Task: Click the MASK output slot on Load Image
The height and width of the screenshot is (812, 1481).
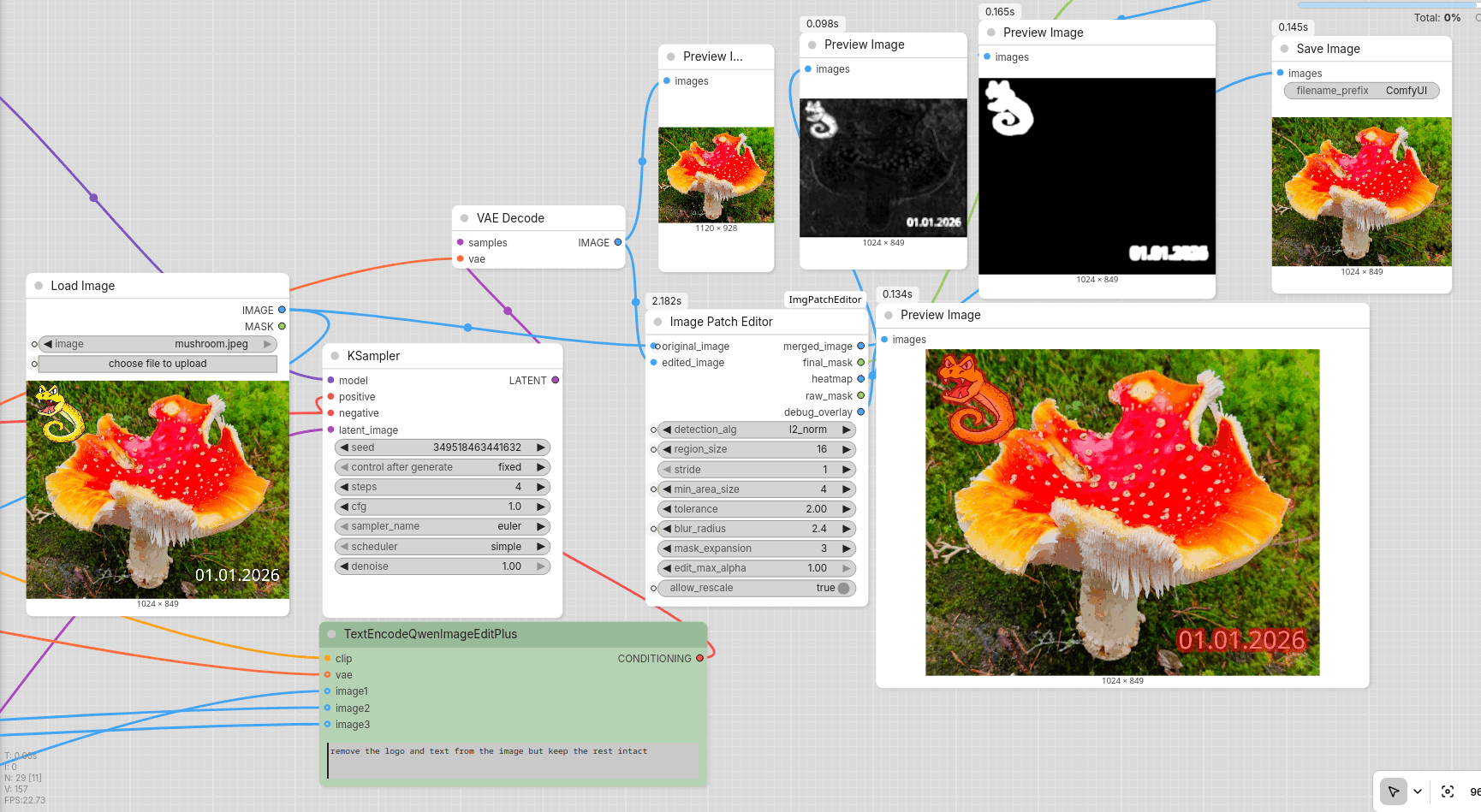Action: pyautogui.click(x=282, y=326)
